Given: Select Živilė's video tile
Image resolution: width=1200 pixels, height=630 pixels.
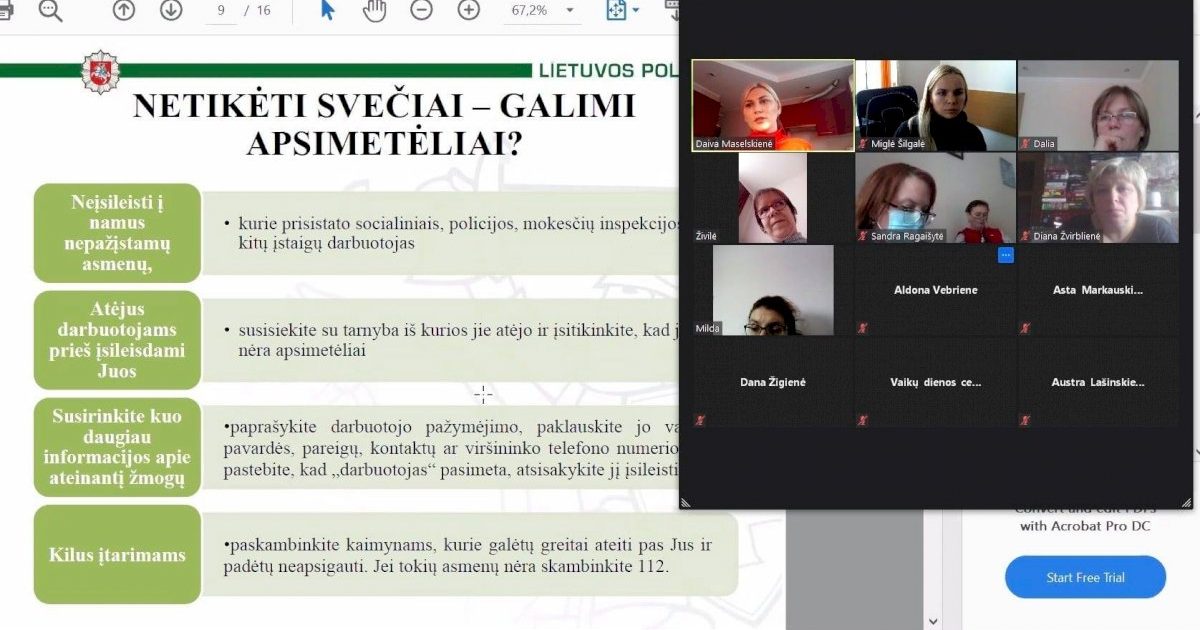Looking at the screenshot, I should point(773,197).
